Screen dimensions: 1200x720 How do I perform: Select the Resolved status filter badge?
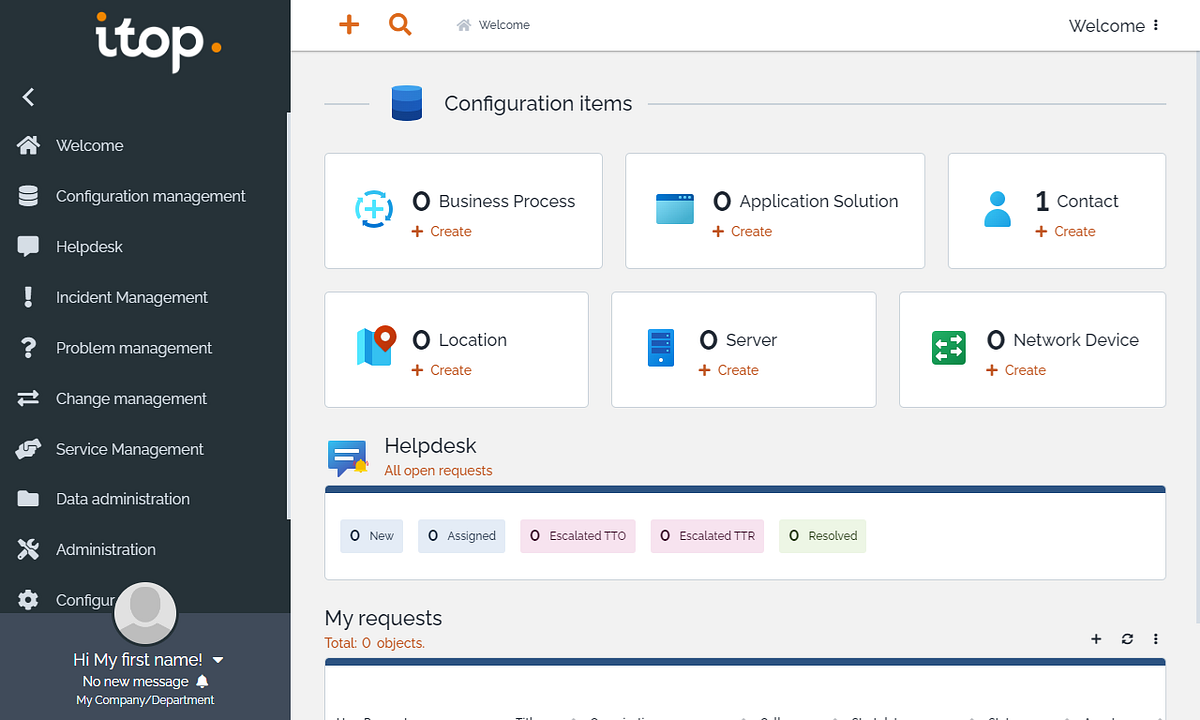[822, 536]
